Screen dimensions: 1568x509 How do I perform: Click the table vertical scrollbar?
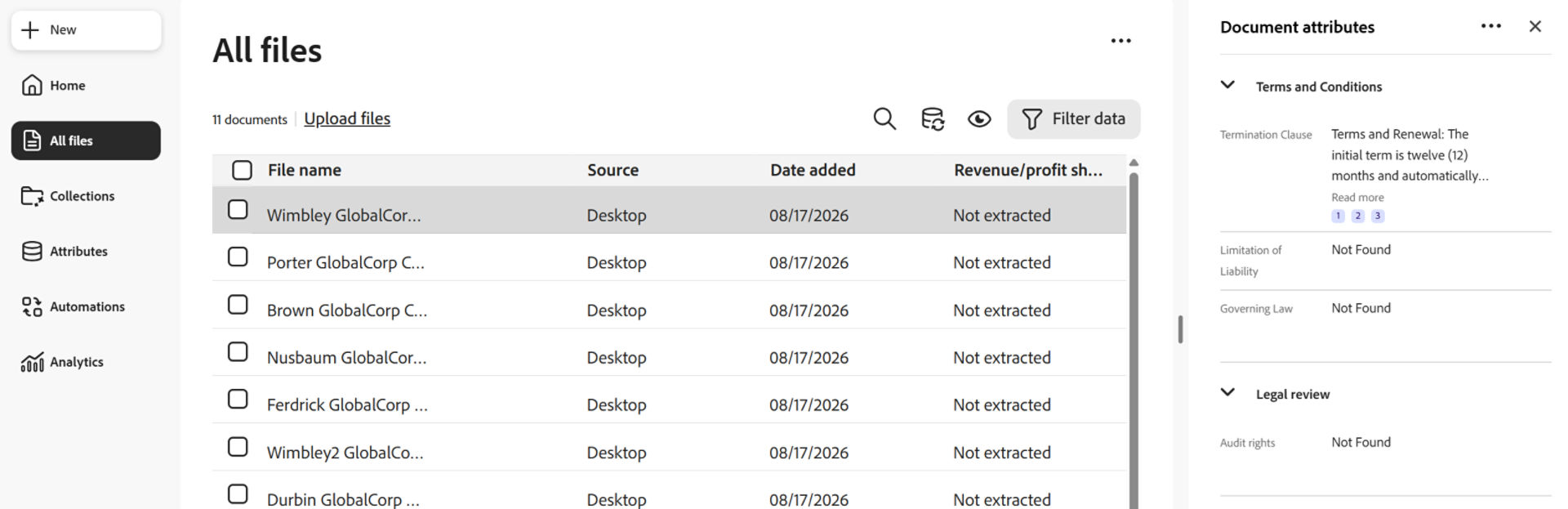(x=1134, y=341)
